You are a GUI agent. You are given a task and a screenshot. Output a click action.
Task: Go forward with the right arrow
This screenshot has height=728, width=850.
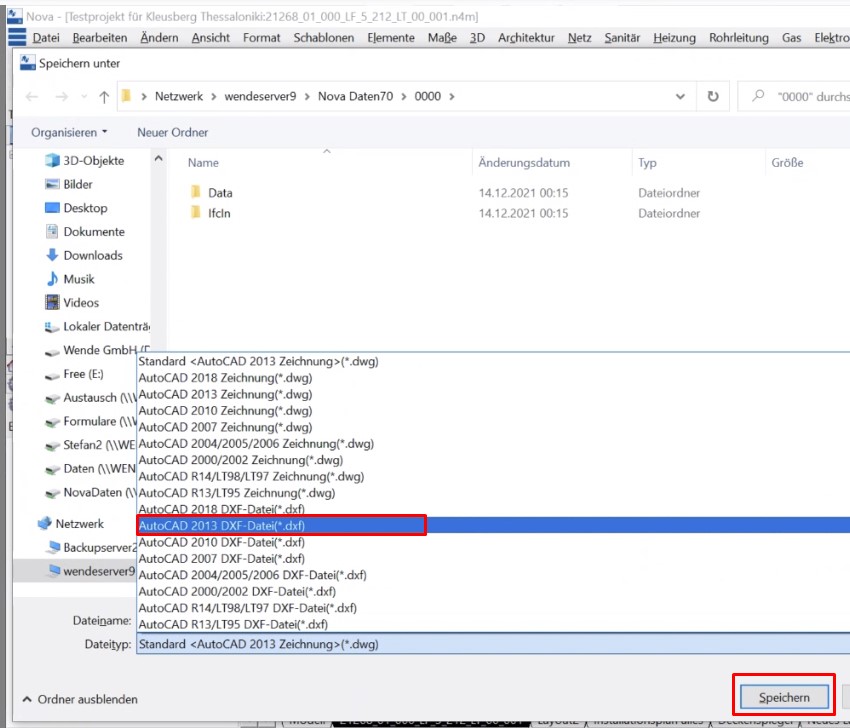click(x=62, y=96)
